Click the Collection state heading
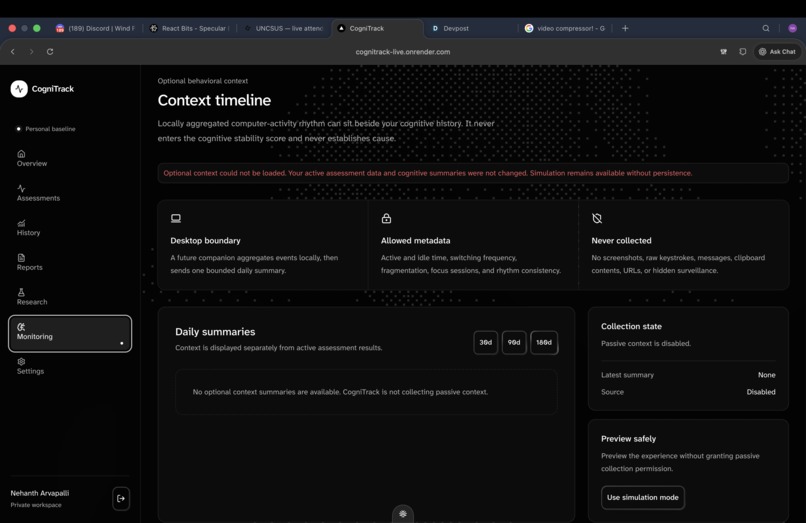This screenshot has height=523, width=806. (631, 327)
